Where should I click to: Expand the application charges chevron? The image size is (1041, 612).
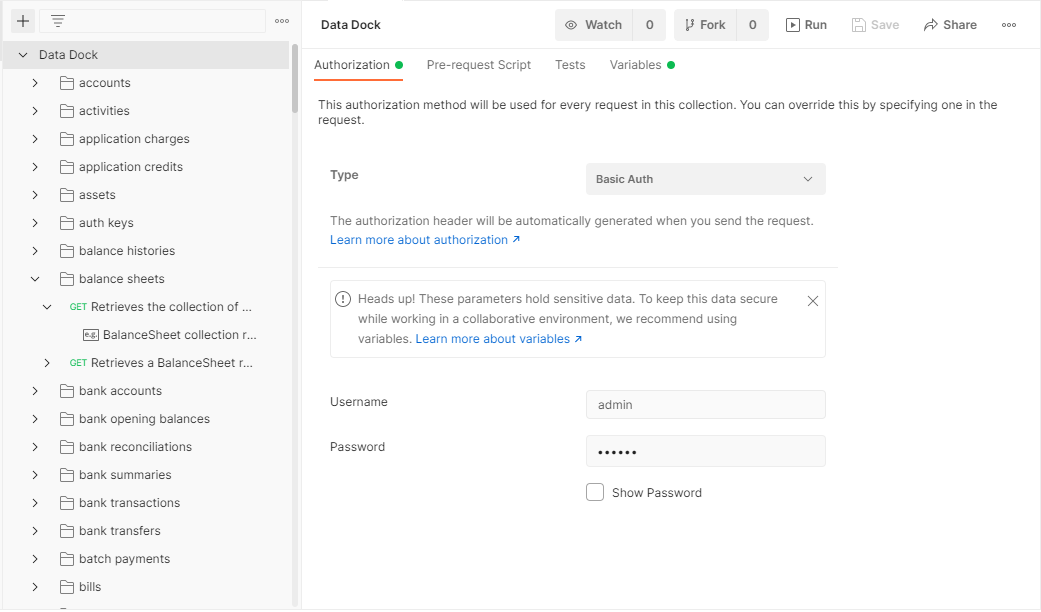pos(35,139)
